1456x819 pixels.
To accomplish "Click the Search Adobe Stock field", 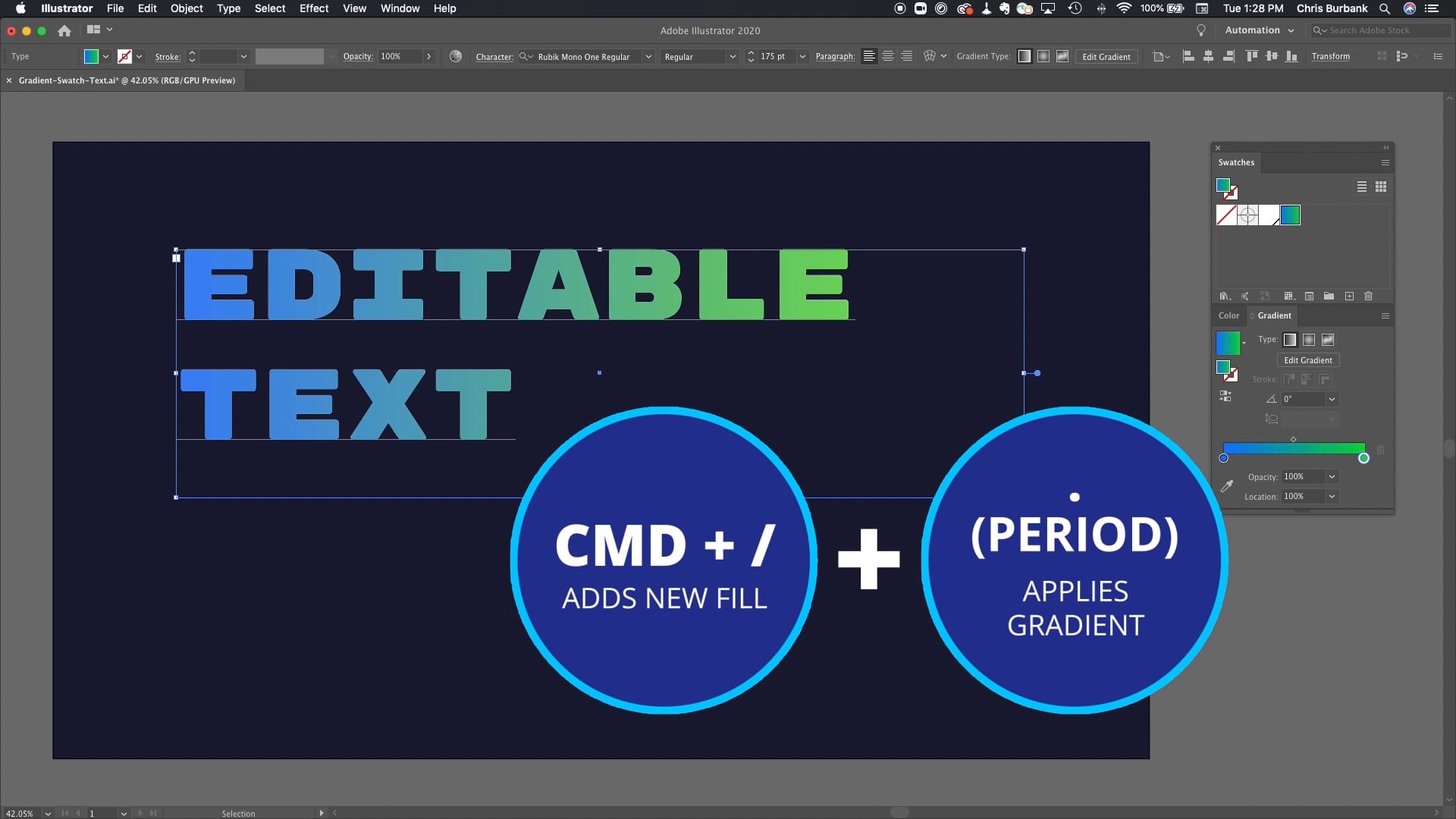I will pos(1380,30).
